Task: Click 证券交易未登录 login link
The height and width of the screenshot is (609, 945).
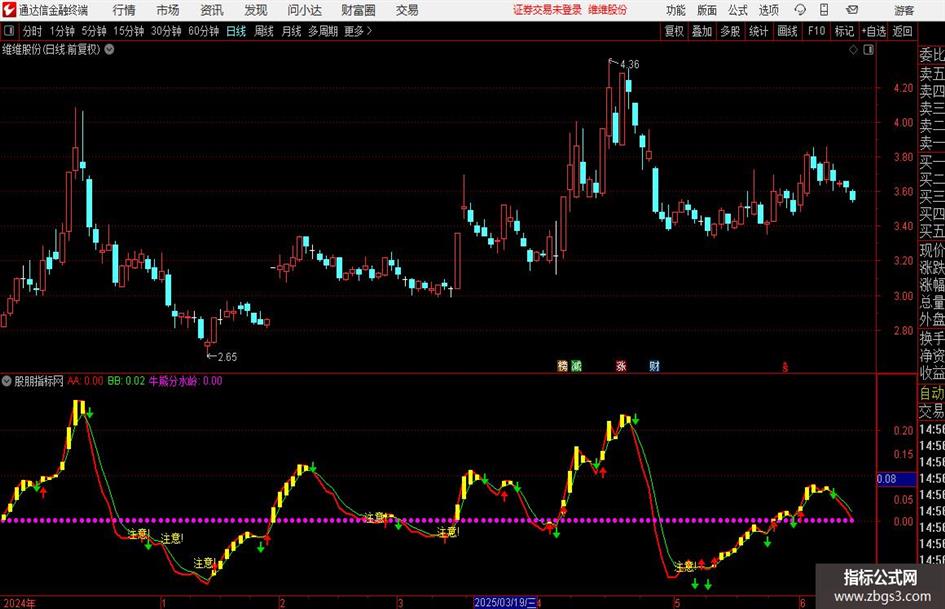Action: 547,10
